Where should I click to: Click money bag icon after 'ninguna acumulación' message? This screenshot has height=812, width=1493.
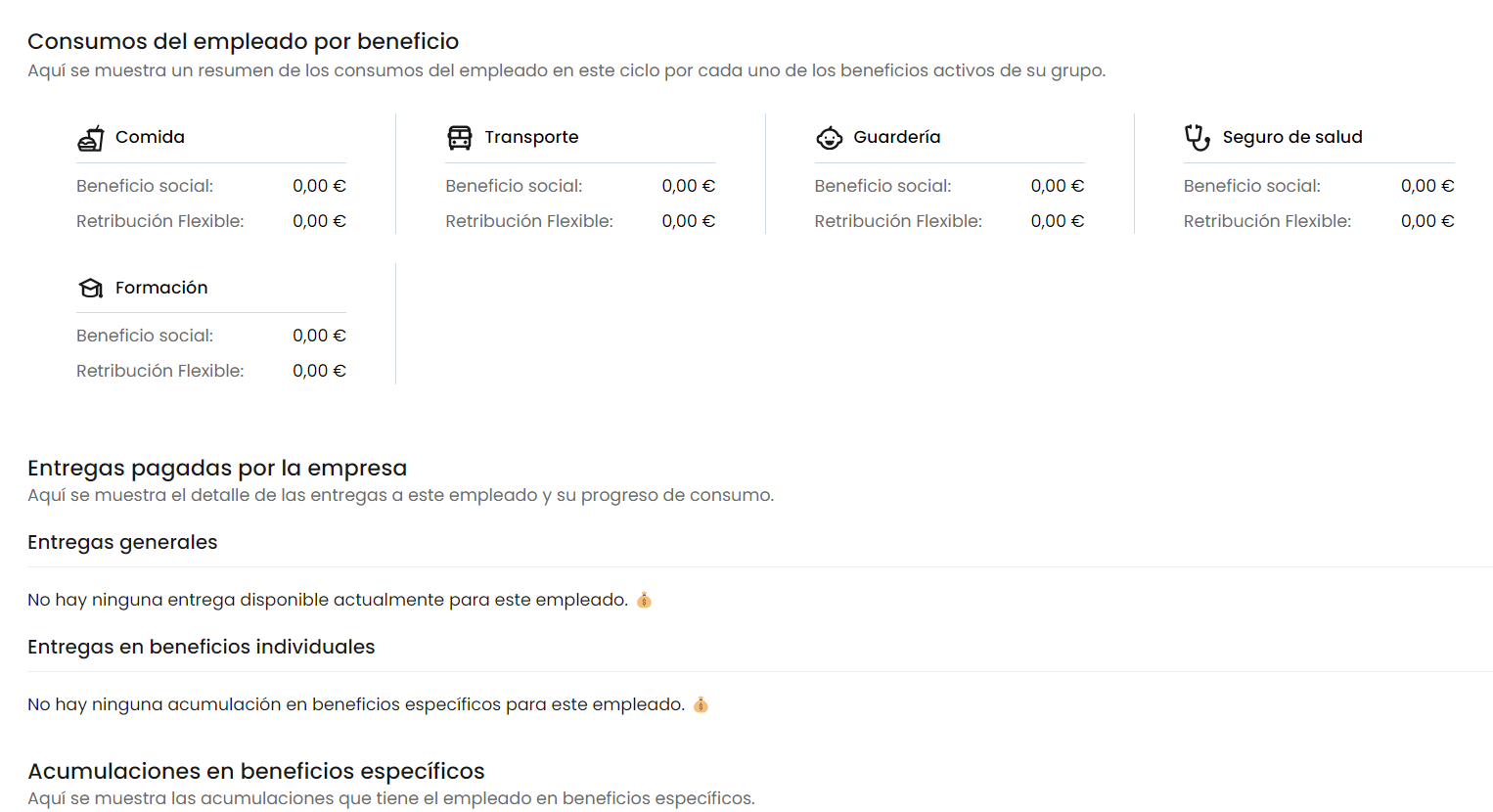click(x=701, y=704)
